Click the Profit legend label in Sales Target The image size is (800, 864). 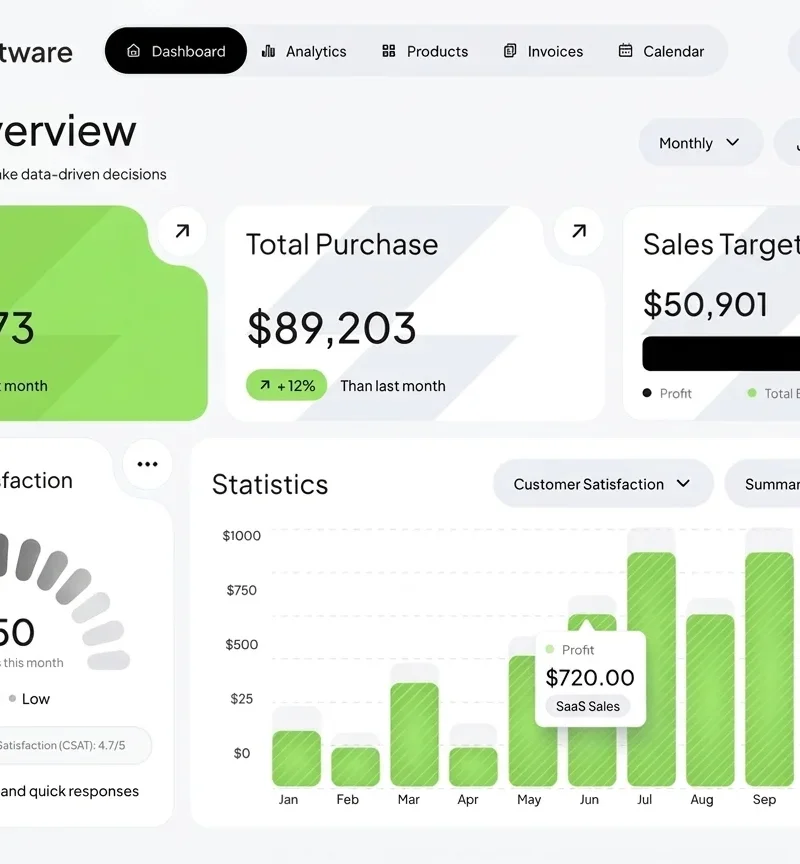coord(675,393)
